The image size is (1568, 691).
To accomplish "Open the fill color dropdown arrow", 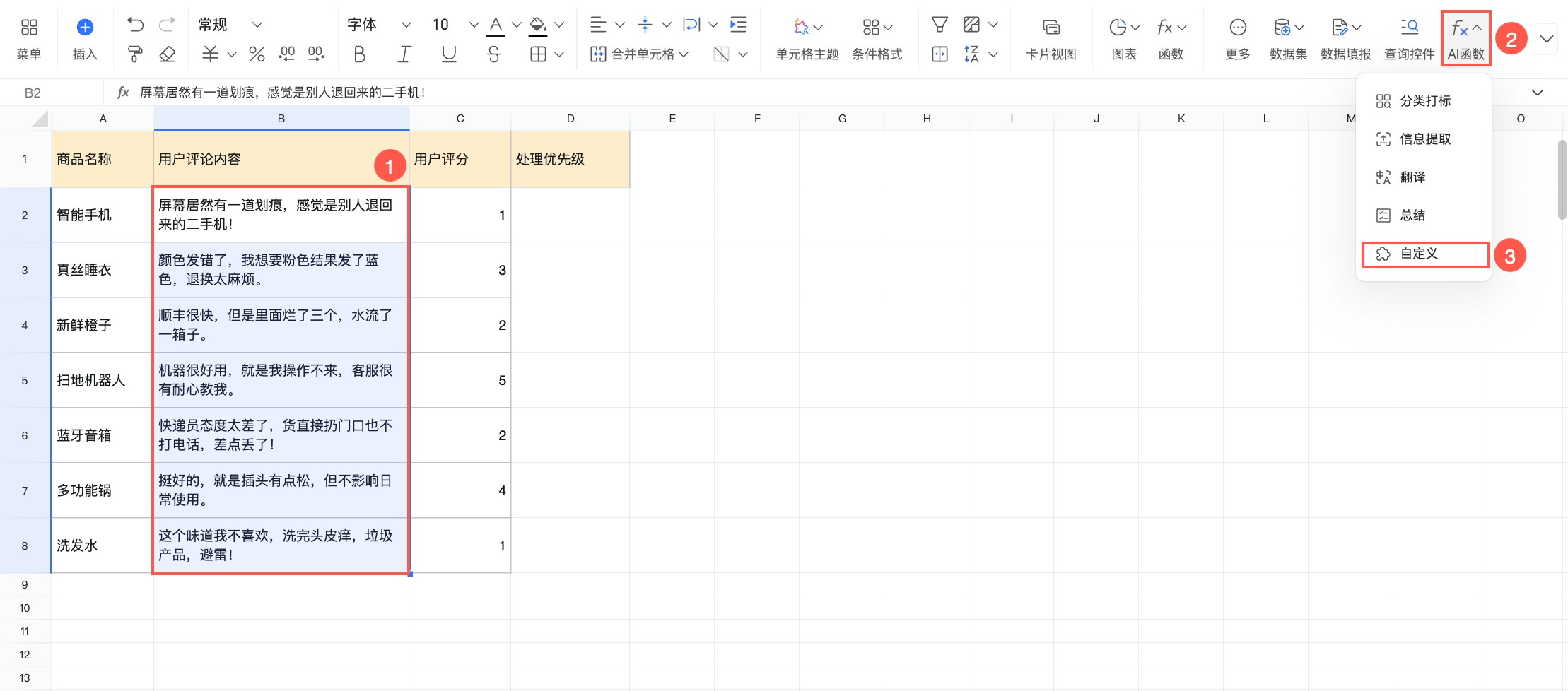I will pos(559,25).
